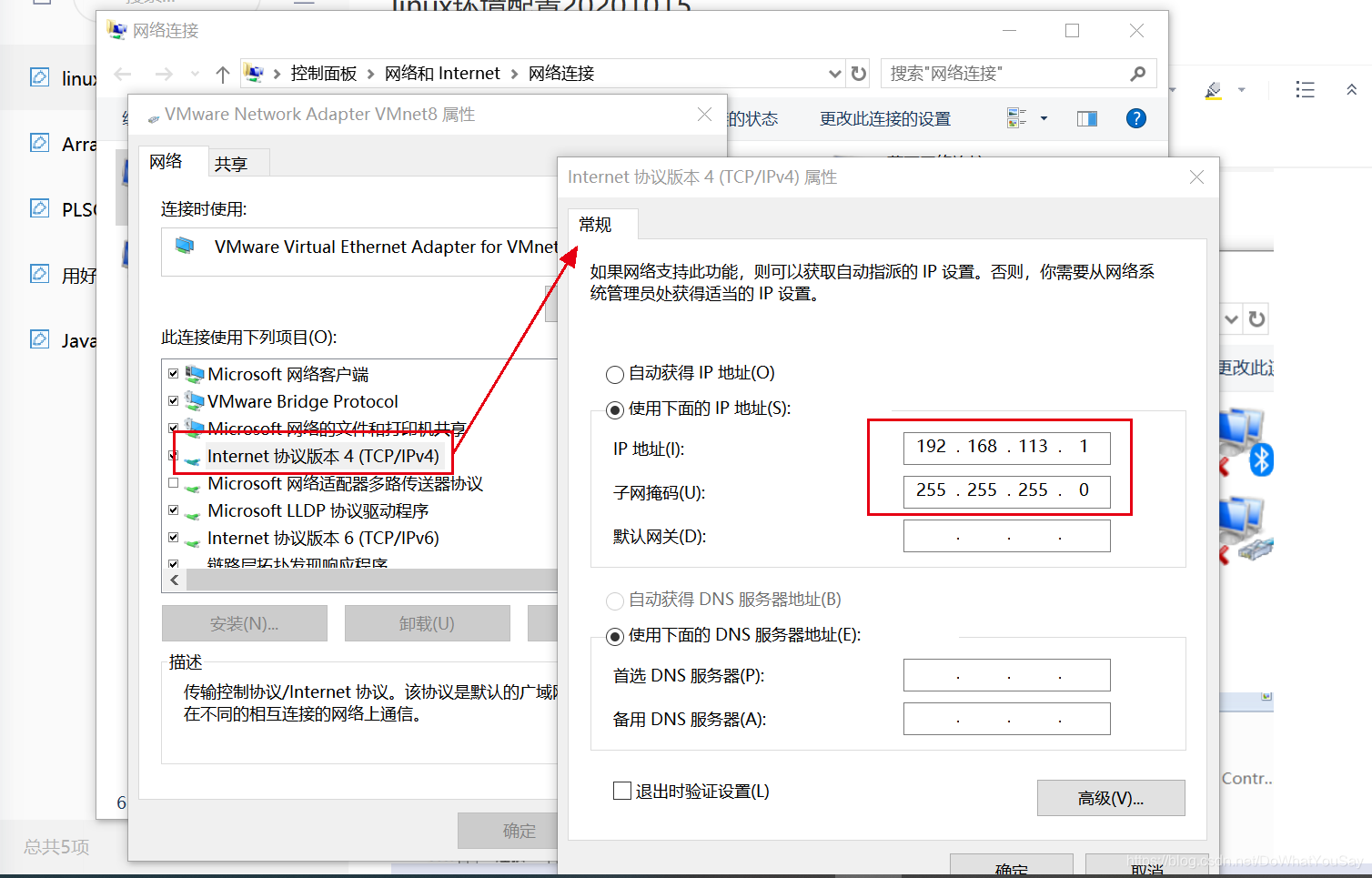The width and height of the screenshot is (1372, 878).
Task: Open view options dropdown arrow in toolbar
Action: coord(1044,118)
